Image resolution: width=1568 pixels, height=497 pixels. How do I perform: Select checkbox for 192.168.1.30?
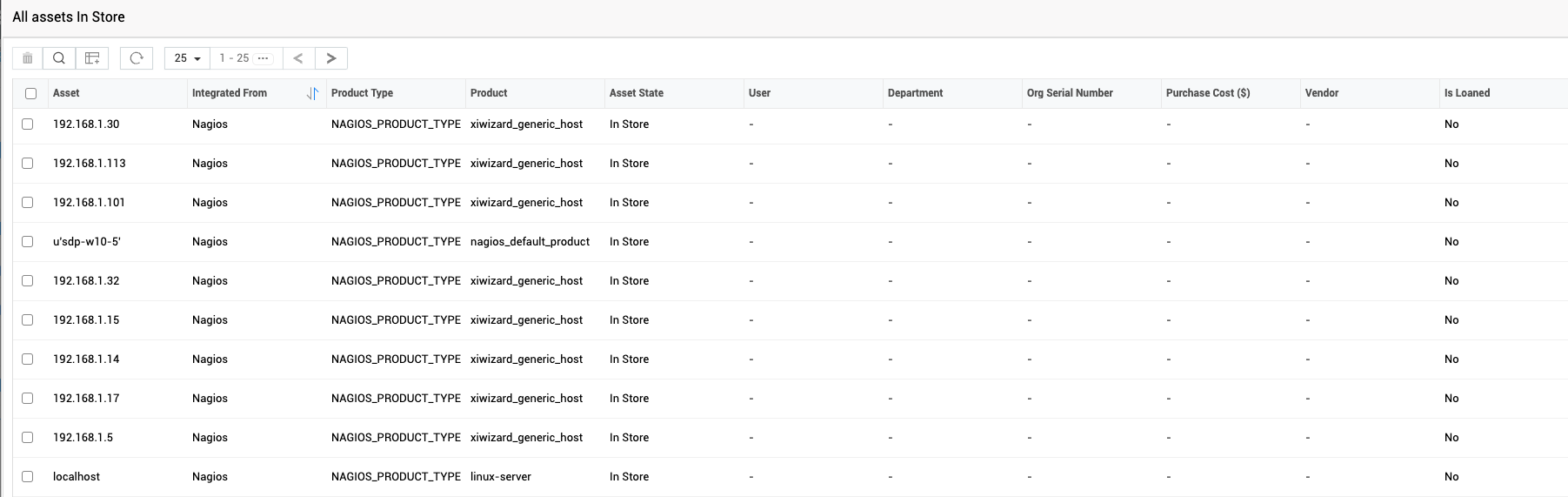click(x=28, y=124)
